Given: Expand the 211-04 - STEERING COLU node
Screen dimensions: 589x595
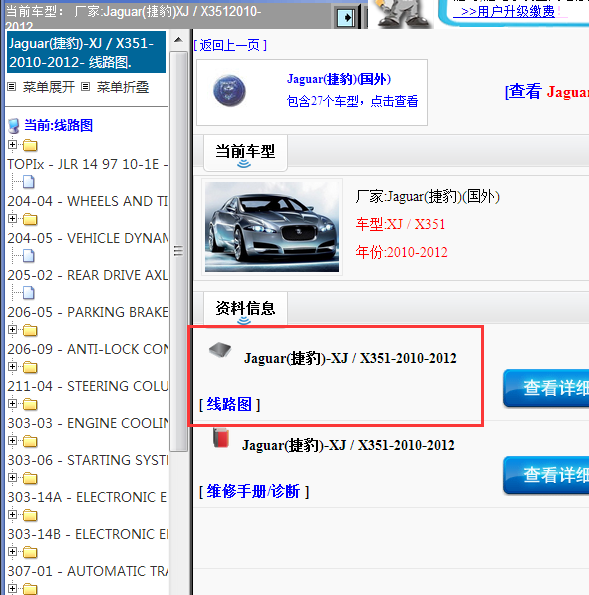Looking at the screenshot, I should pyautogui.click(x=12, y=367).
